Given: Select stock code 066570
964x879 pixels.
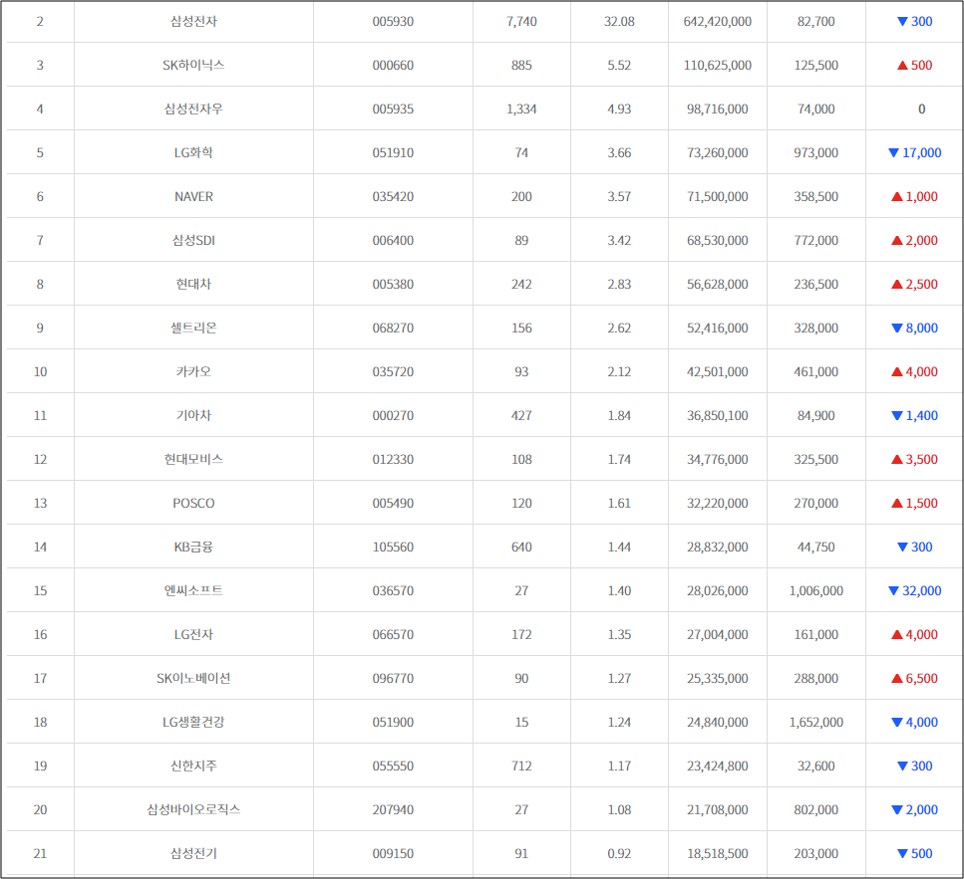Looking at the screenshot, I should (393, 634).
